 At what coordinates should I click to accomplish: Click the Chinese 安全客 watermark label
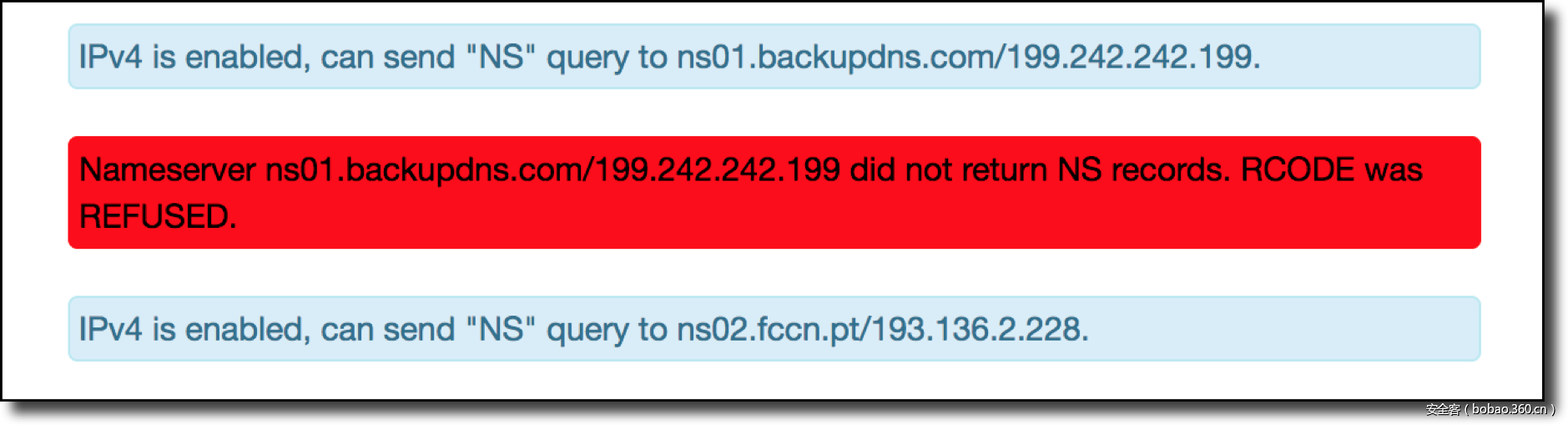(x=1443, y=409)
